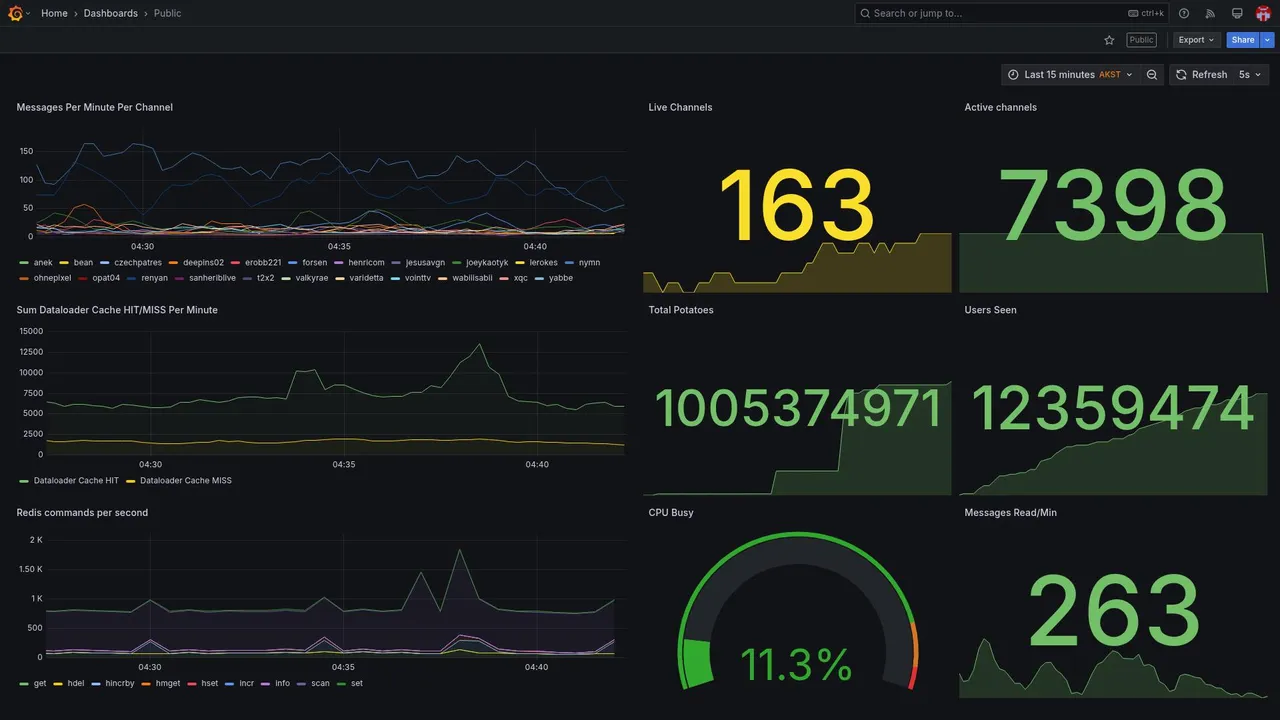This screenshot has width=1280, height=720.
Task: Open the news feed RSS icon
Action: tap(1210, 13)
